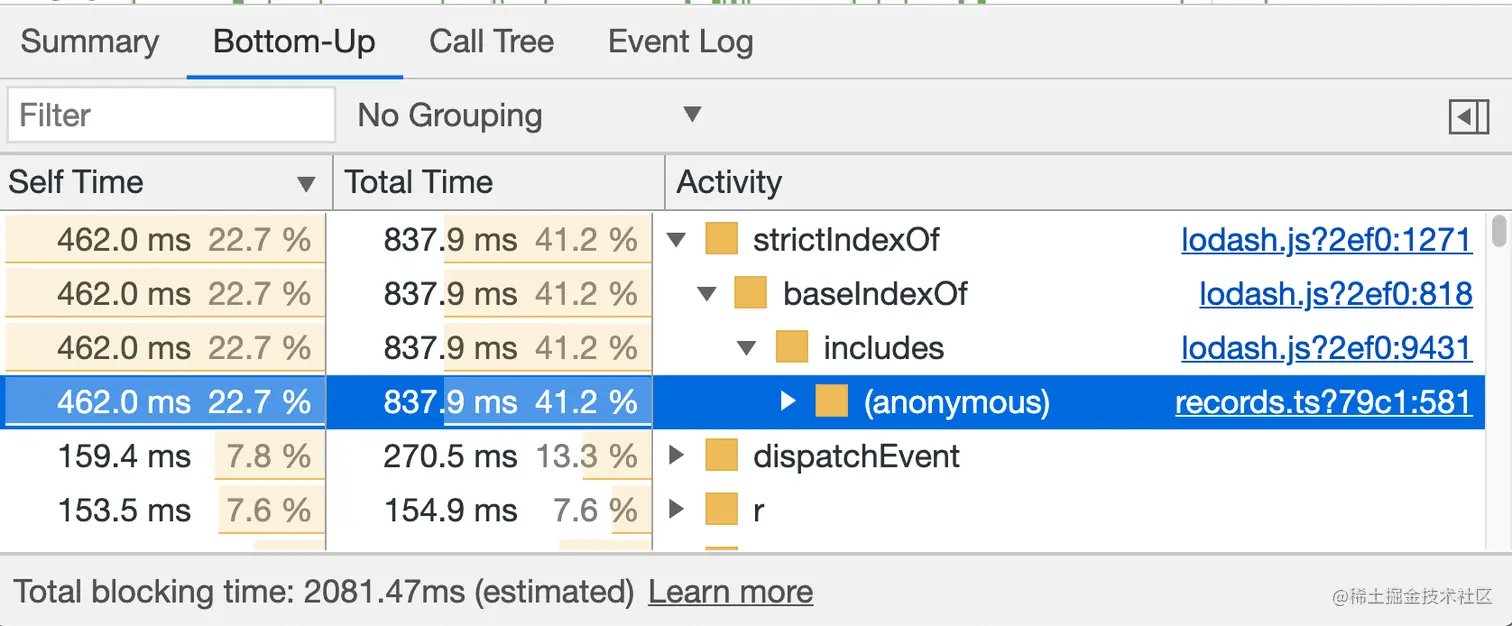Screen dimensions: 1512x626
Task: Toggle the heaviest stack sidebar icon
Action: click(1469, 117)
